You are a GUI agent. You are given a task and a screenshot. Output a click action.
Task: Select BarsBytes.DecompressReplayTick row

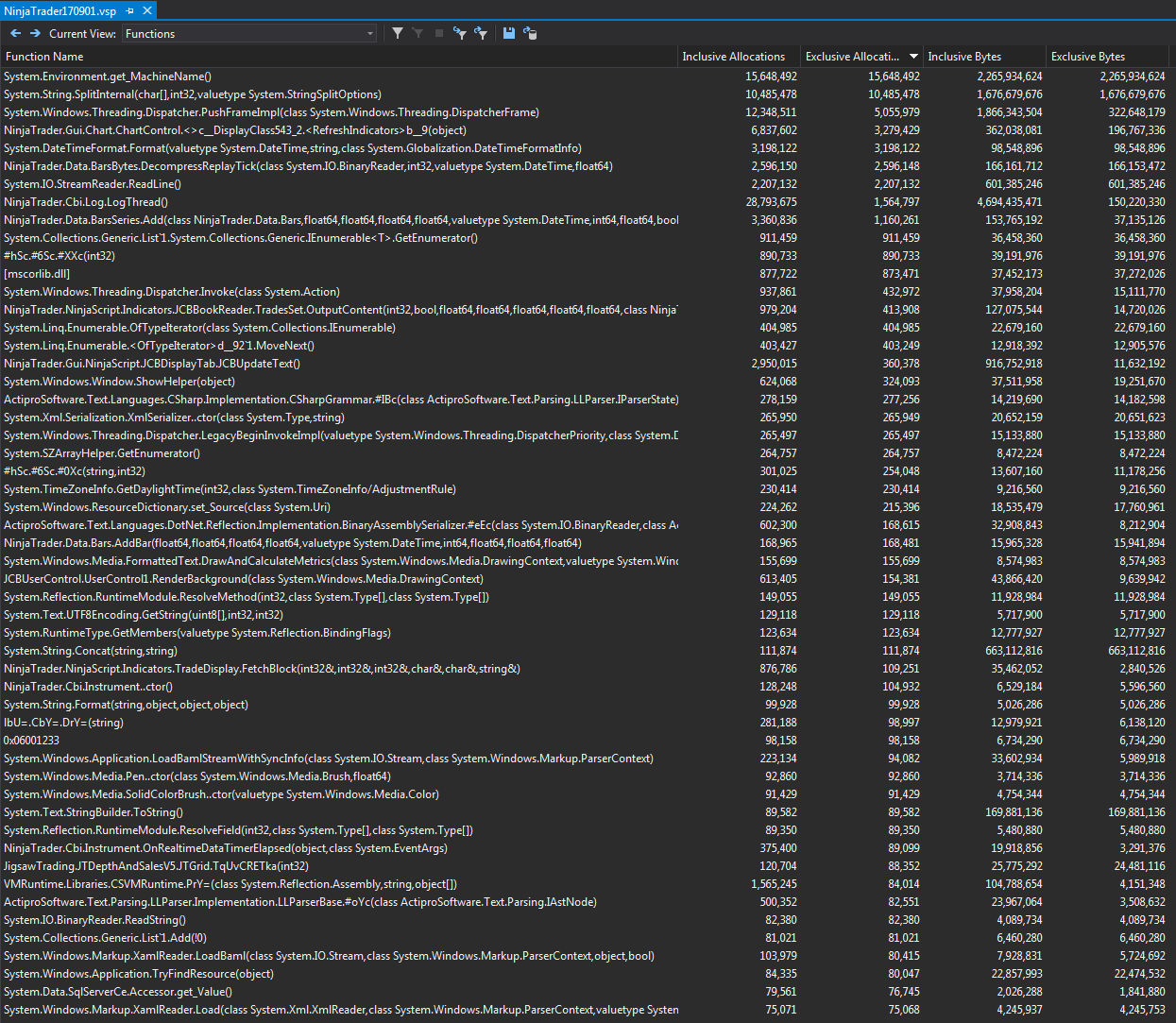[586, 166]
